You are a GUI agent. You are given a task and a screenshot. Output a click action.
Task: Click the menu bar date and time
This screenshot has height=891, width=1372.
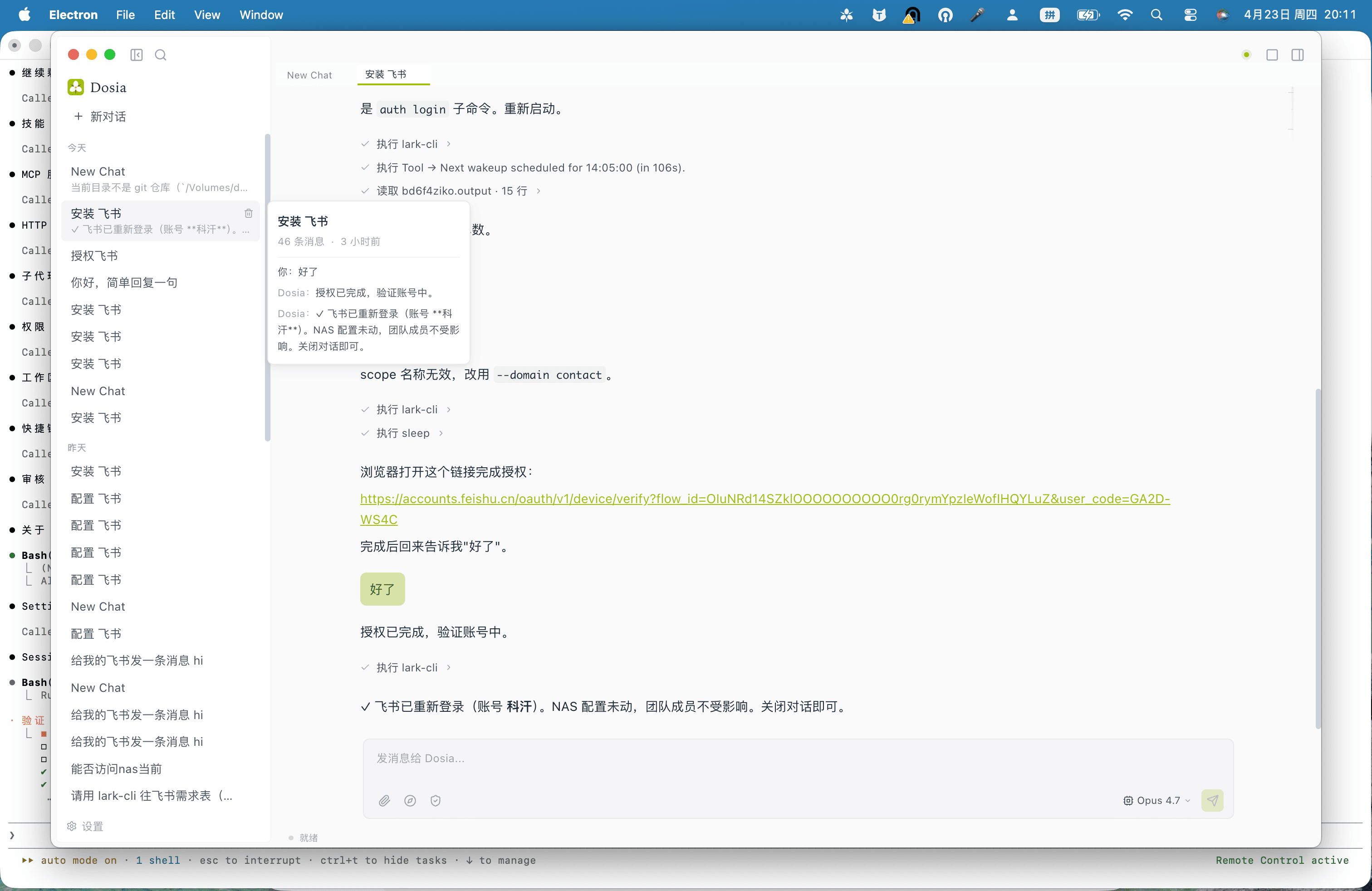(1299, 15)
